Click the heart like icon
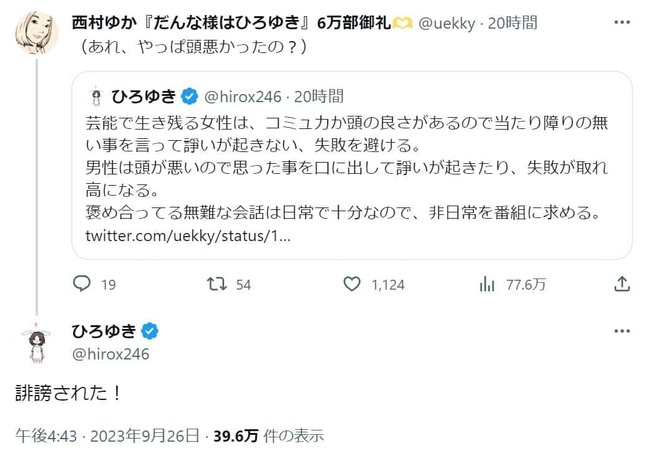 click(346, 285)
